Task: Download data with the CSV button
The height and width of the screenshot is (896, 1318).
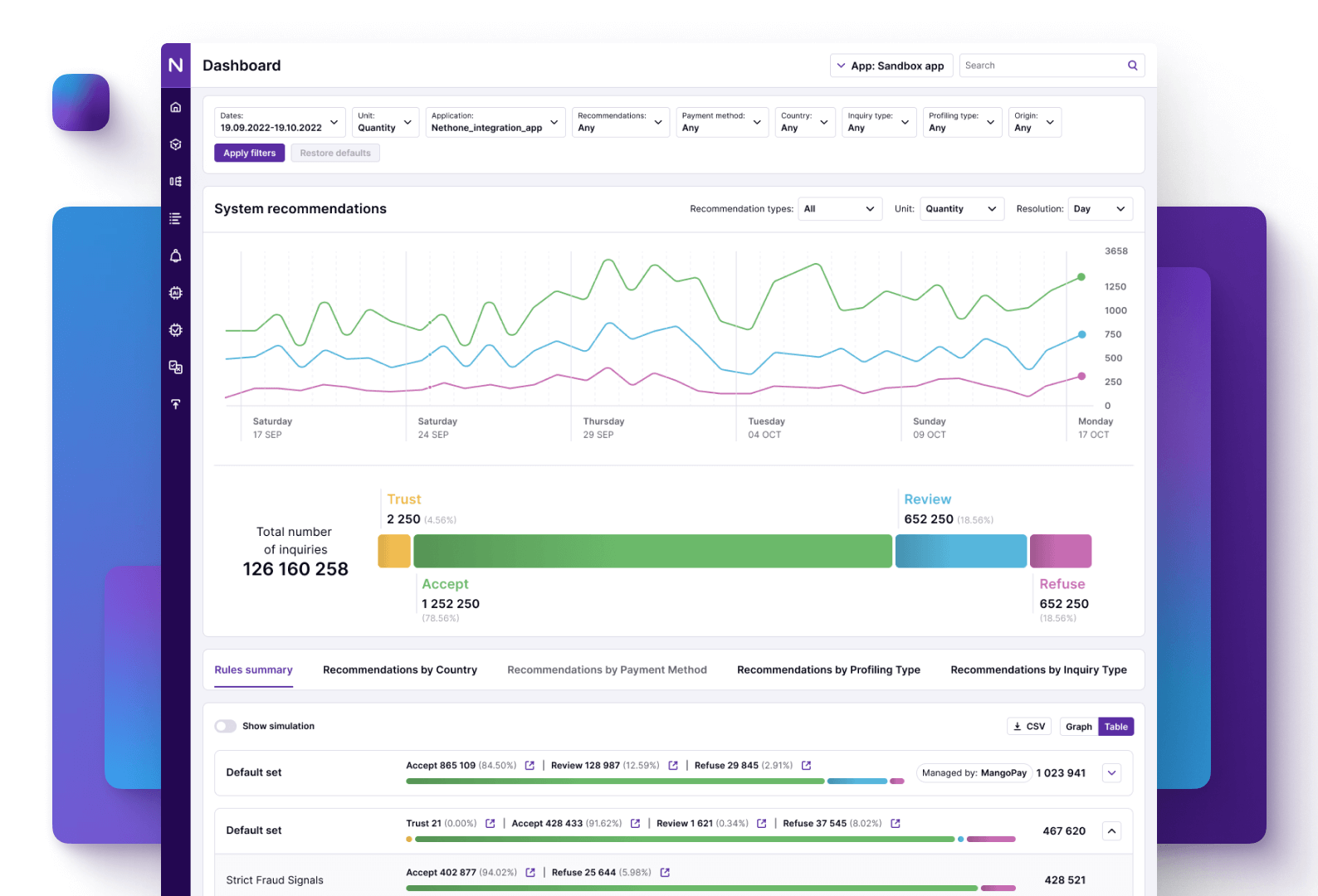Action: pyautogui.click(x=1028, y=727)
